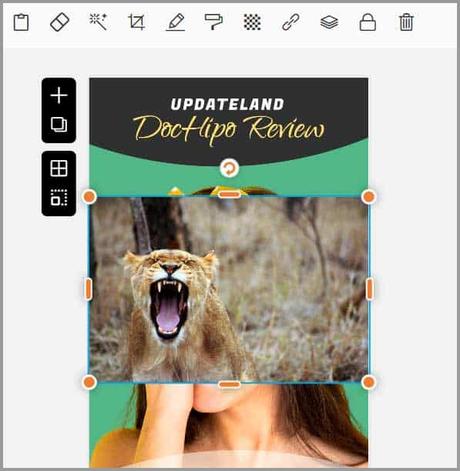Select the eraser tool icon
Image resolution: width=460 pixels, height=471 pixels.
coord(59,22)
